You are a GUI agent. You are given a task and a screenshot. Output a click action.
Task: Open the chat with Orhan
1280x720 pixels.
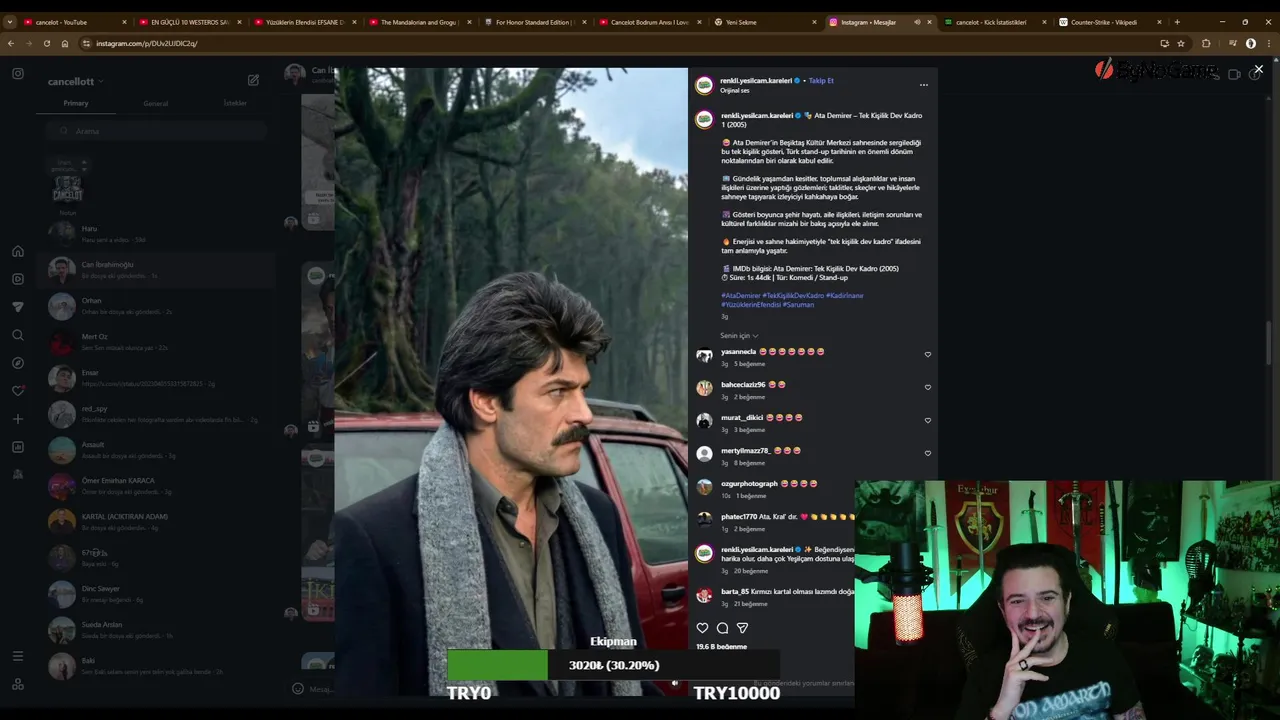tap(156, 305)
